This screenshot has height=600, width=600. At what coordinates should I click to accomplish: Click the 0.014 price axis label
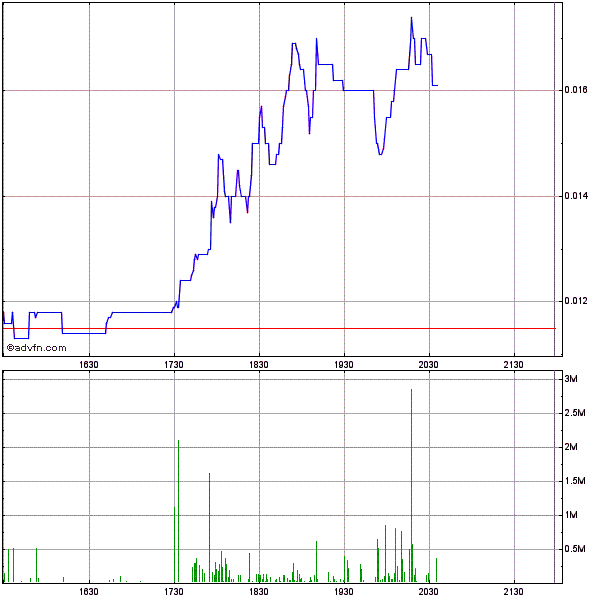coord(576,196)
